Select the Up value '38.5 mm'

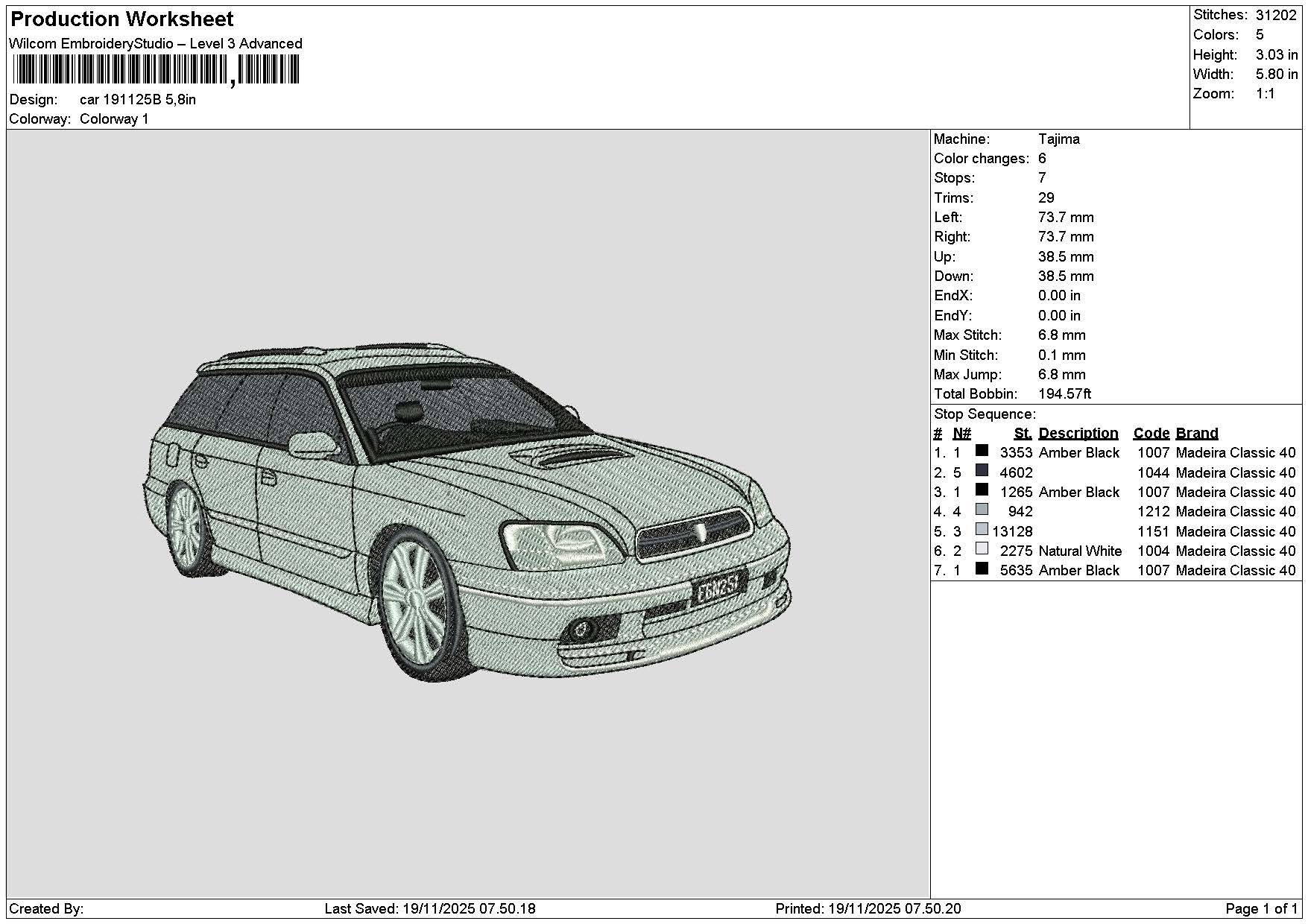pyautogui.click(x=1066, y=257)
